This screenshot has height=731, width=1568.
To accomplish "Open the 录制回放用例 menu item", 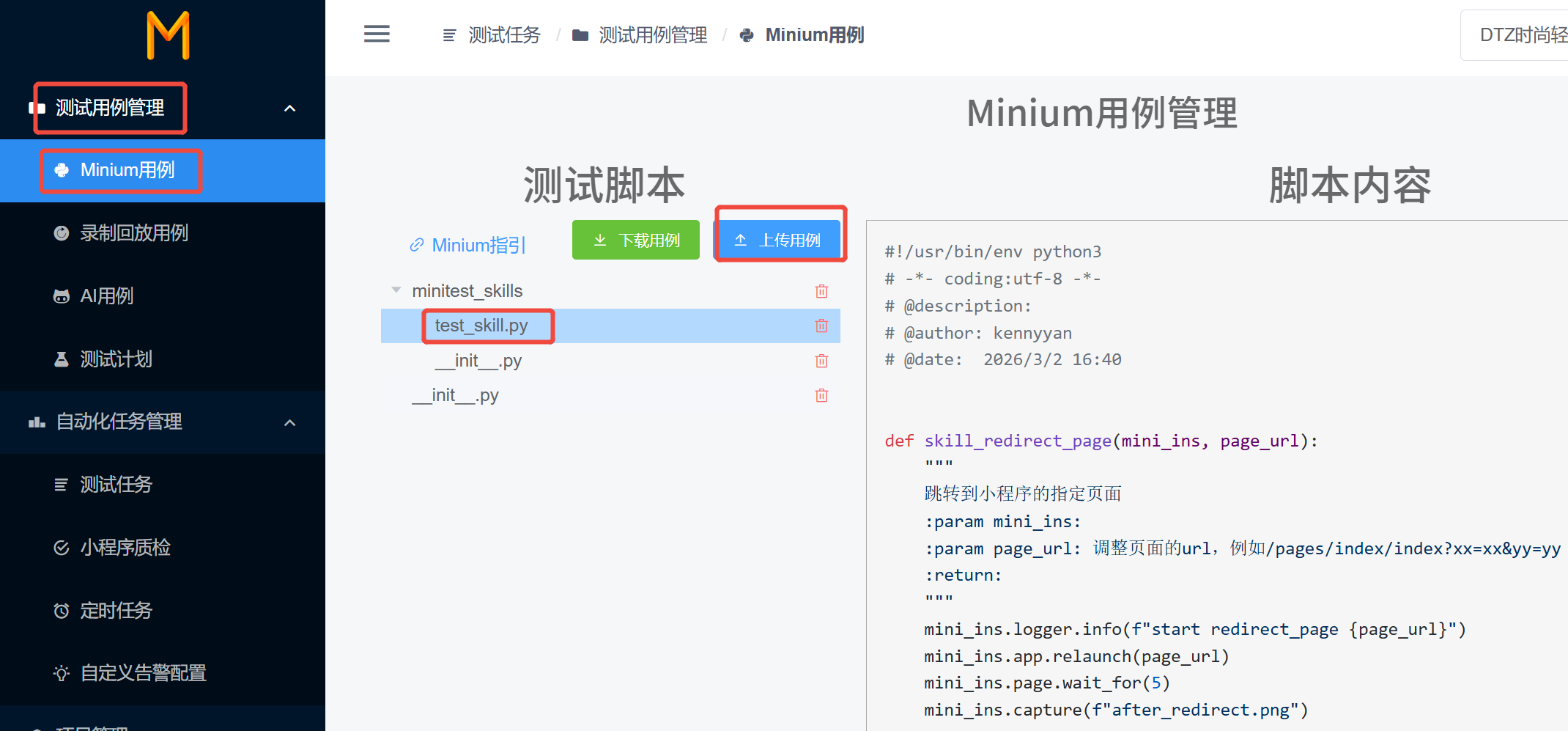I will pos(163,233).
